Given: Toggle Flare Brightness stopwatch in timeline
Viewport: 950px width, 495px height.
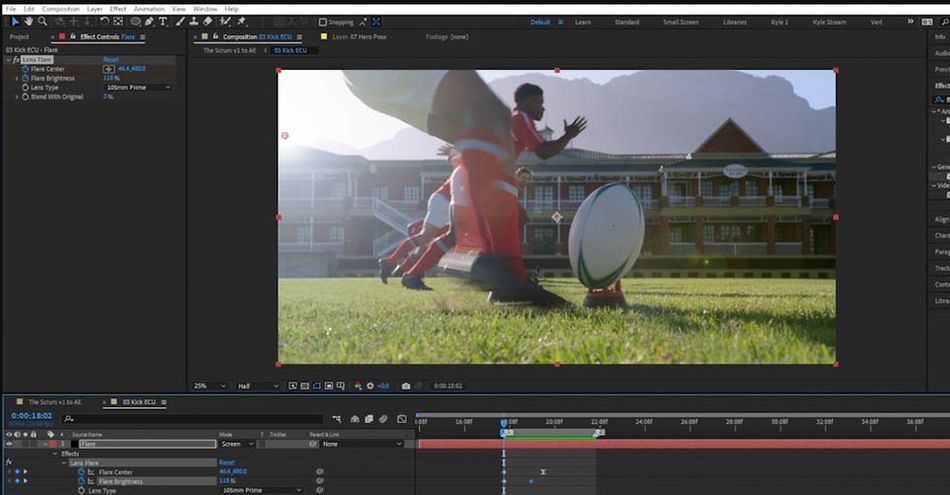Looking at the screenshot, I should pyautogui.click(x=81, y=481).
